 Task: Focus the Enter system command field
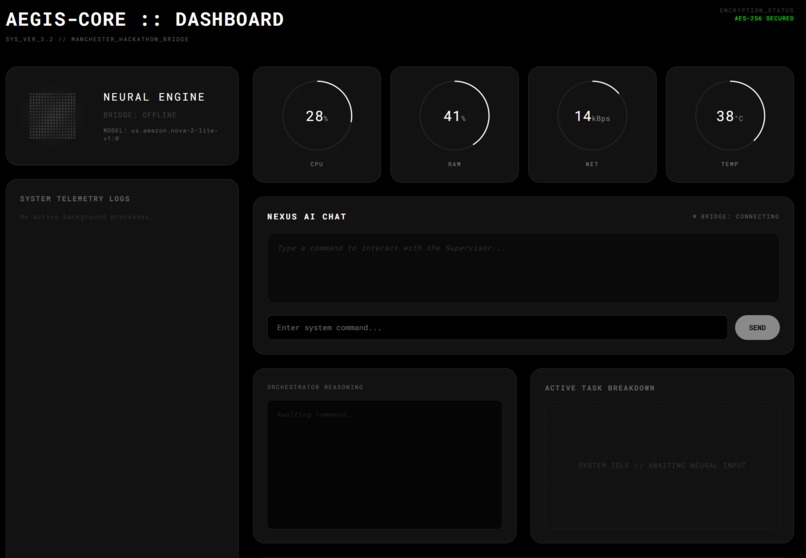point(497,327)
